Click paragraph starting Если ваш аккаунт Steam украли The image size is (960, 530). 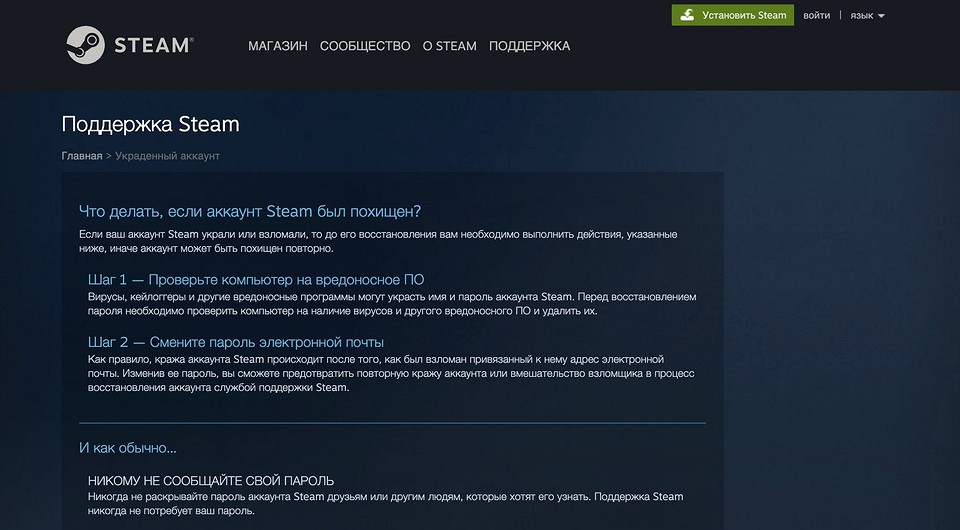(378, 241)
